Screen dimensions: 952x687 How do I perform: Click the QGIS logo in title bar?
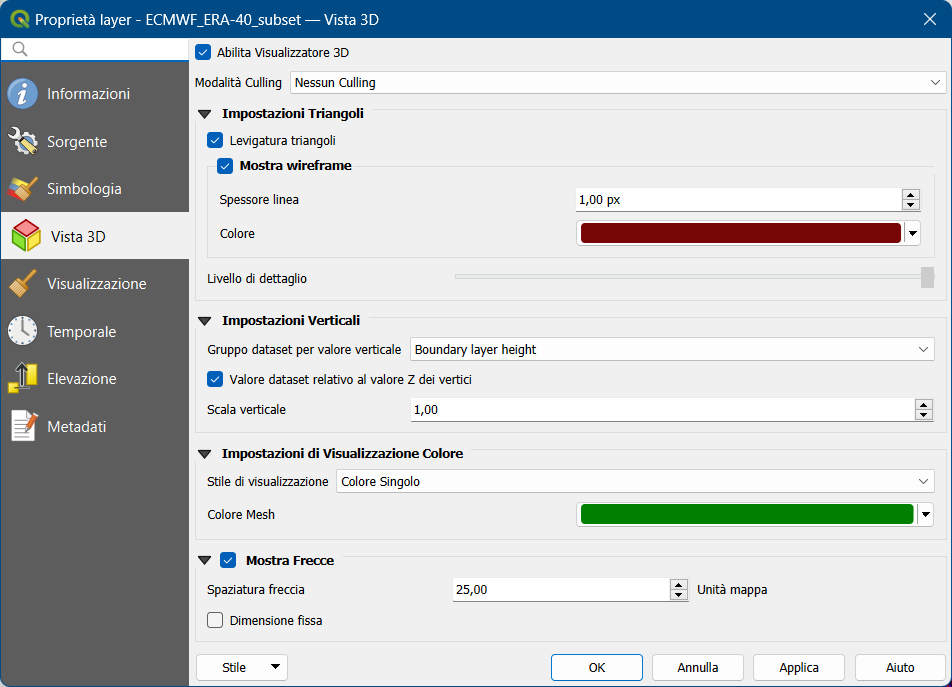pos(19,19)
